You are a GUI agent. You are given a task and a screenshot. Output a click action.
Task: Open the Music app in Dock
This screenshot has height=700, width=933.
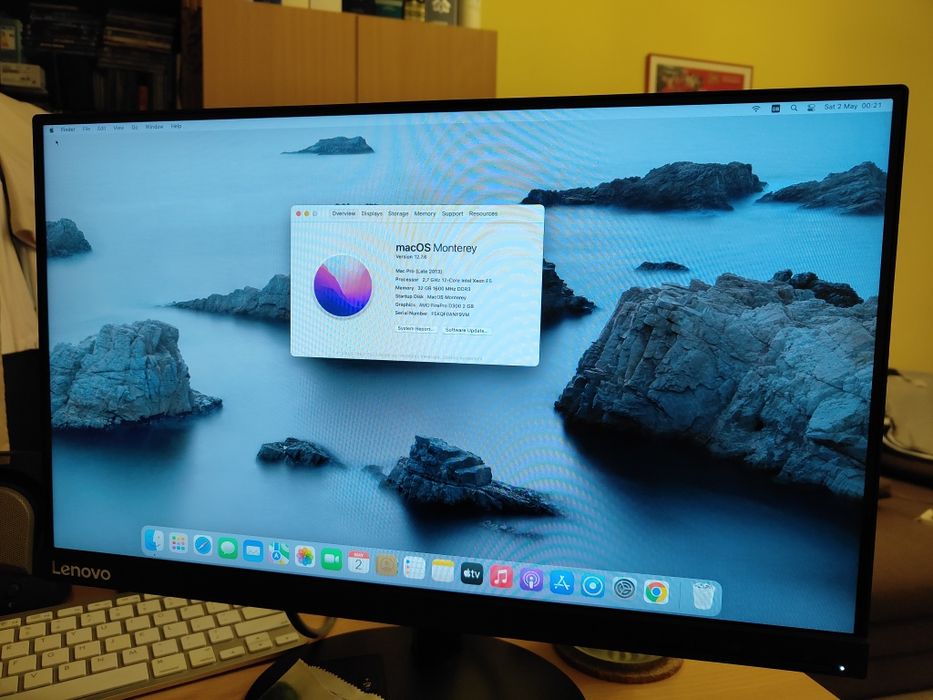pos(501,577)
